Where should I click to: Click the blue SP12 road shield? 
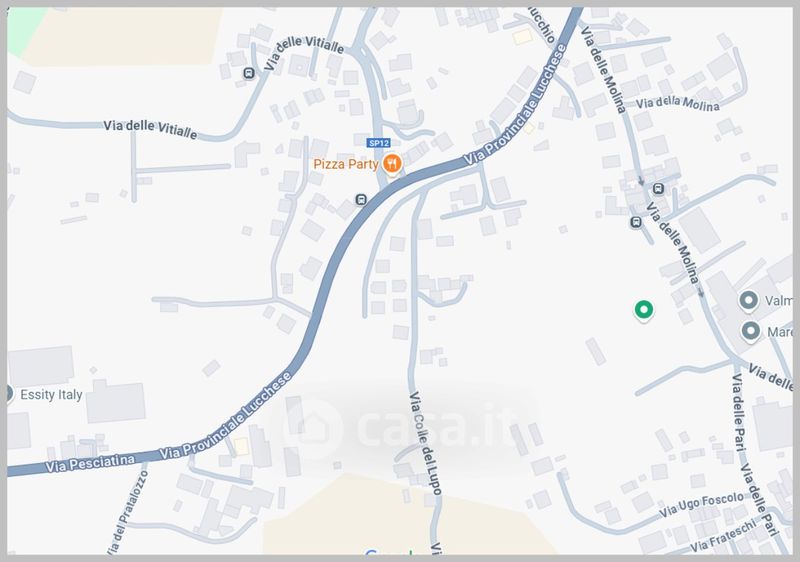pos(379,143)
